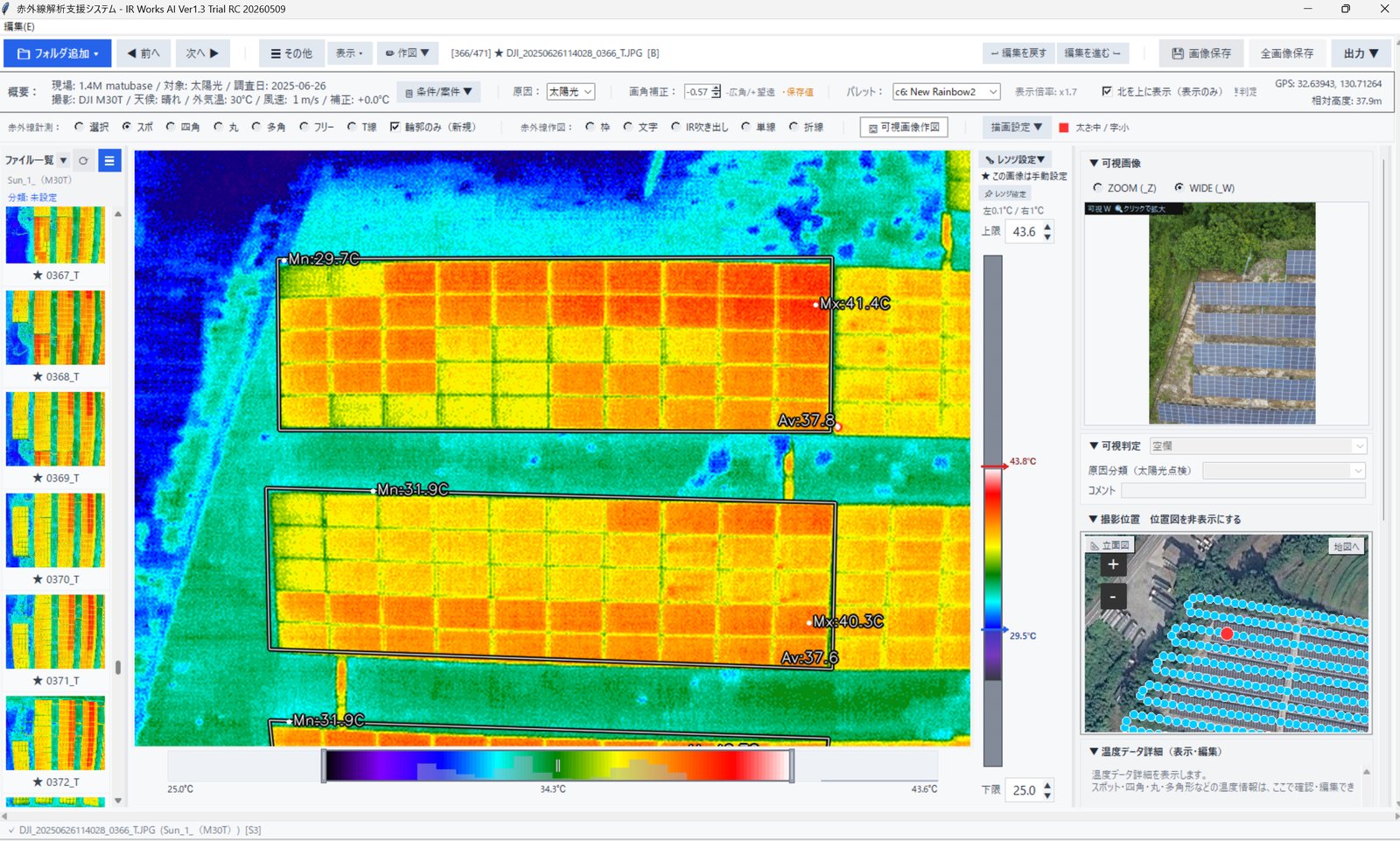This screenshot has width=1400, height=841.
Task: Open the パレット c6: New Rainbow2 dropdown
Action: pos(946,92)
